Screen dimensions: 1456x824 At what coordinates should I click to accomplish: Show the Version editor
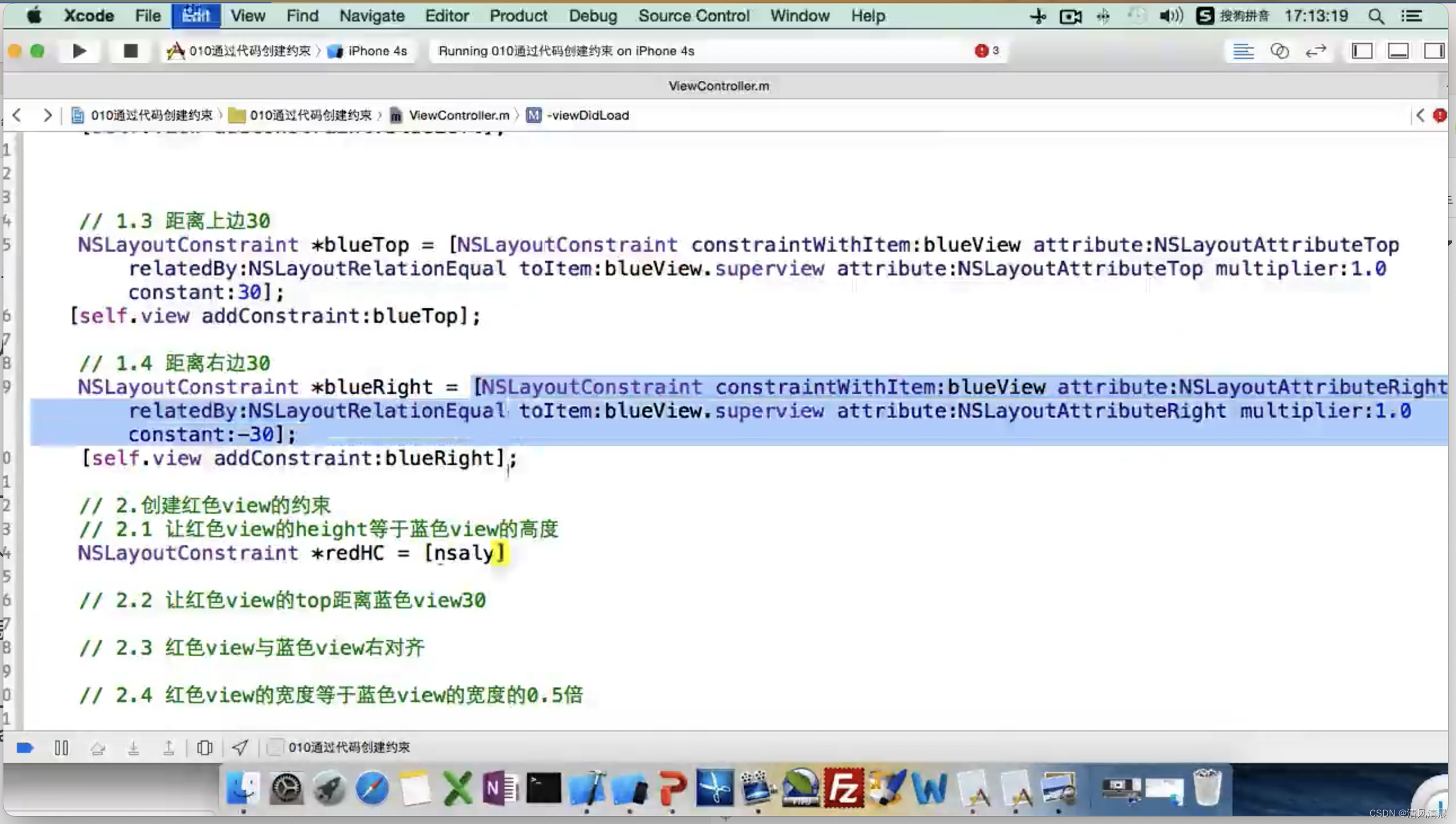tap(1315, 51)
